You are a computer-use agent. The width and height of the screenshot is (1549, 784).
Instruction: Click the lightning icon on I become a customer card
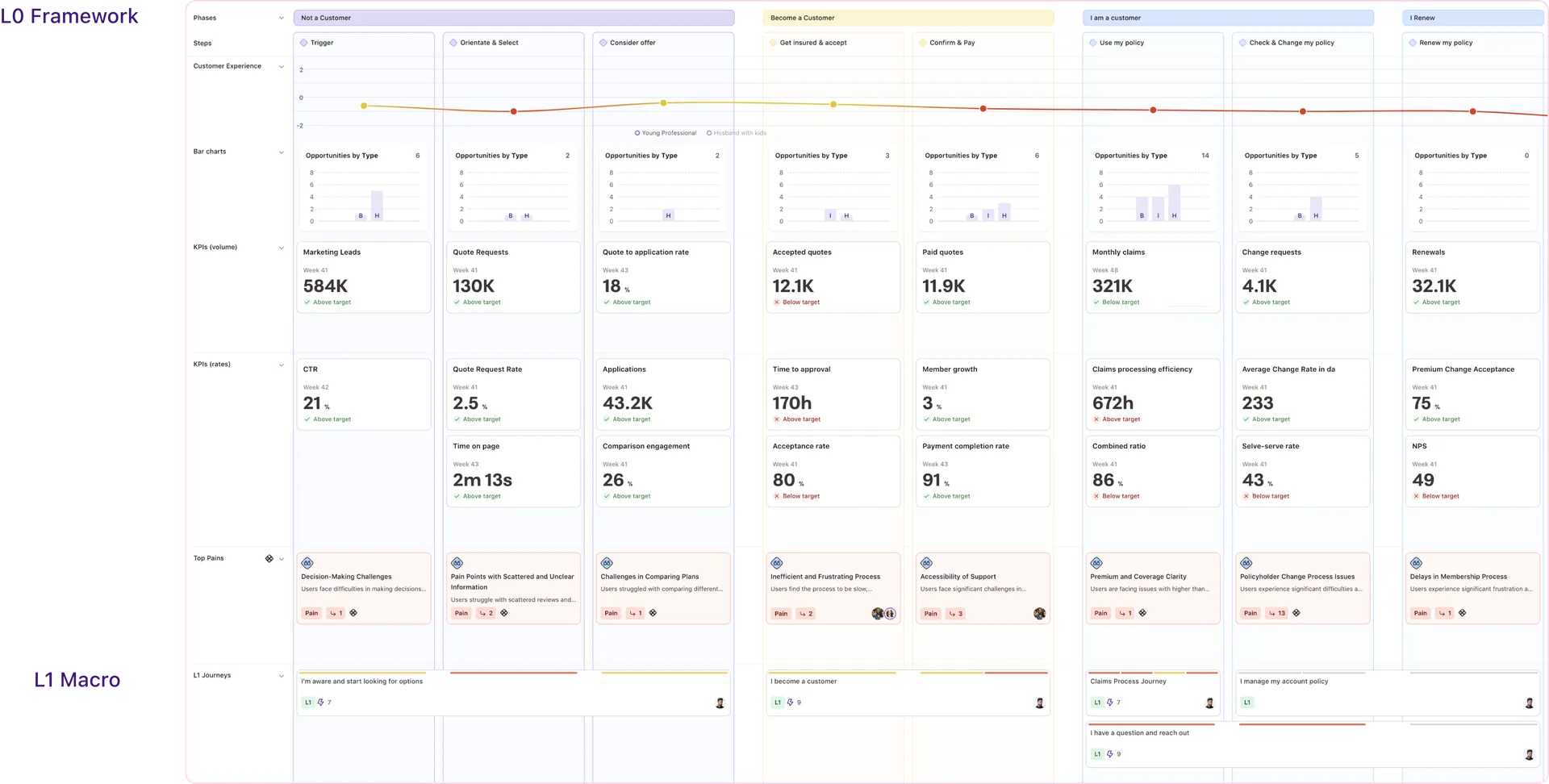click(x=790, y=703)
